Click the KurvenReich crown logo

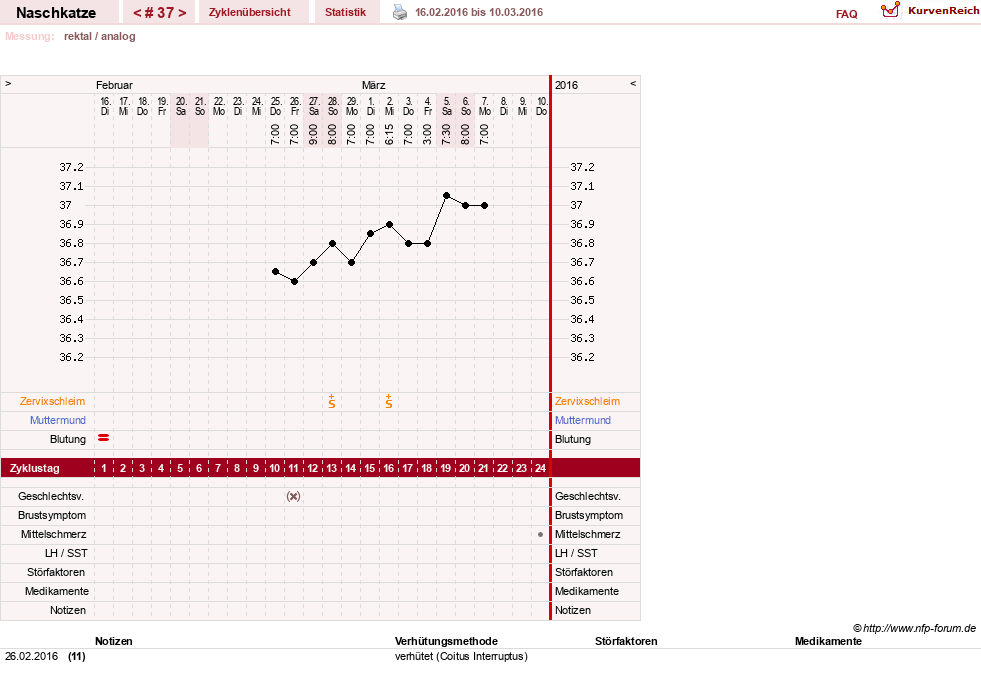pos(890,10)
